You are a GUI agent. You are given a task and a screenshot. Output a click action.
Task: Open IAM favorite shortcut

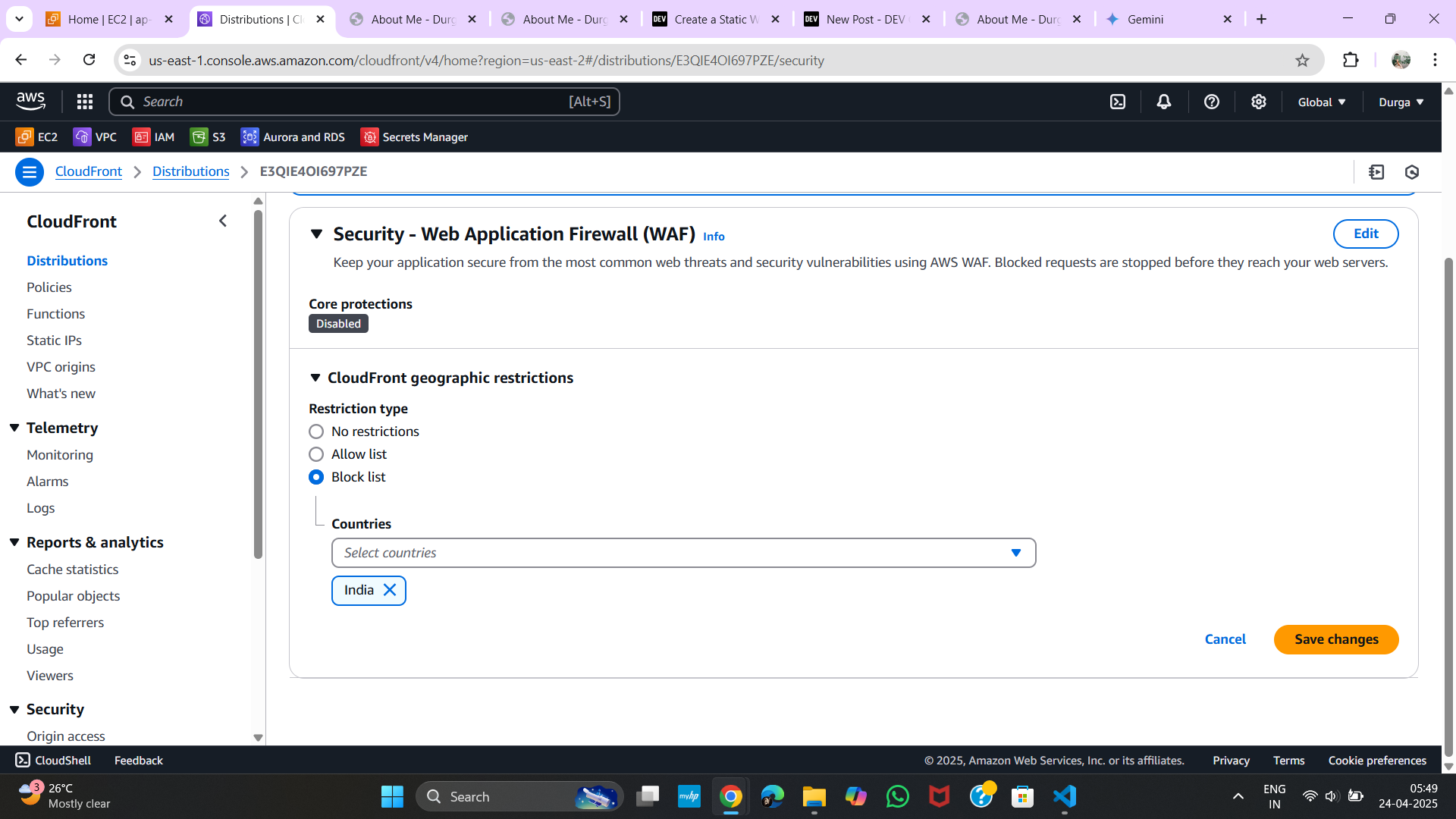153,136
